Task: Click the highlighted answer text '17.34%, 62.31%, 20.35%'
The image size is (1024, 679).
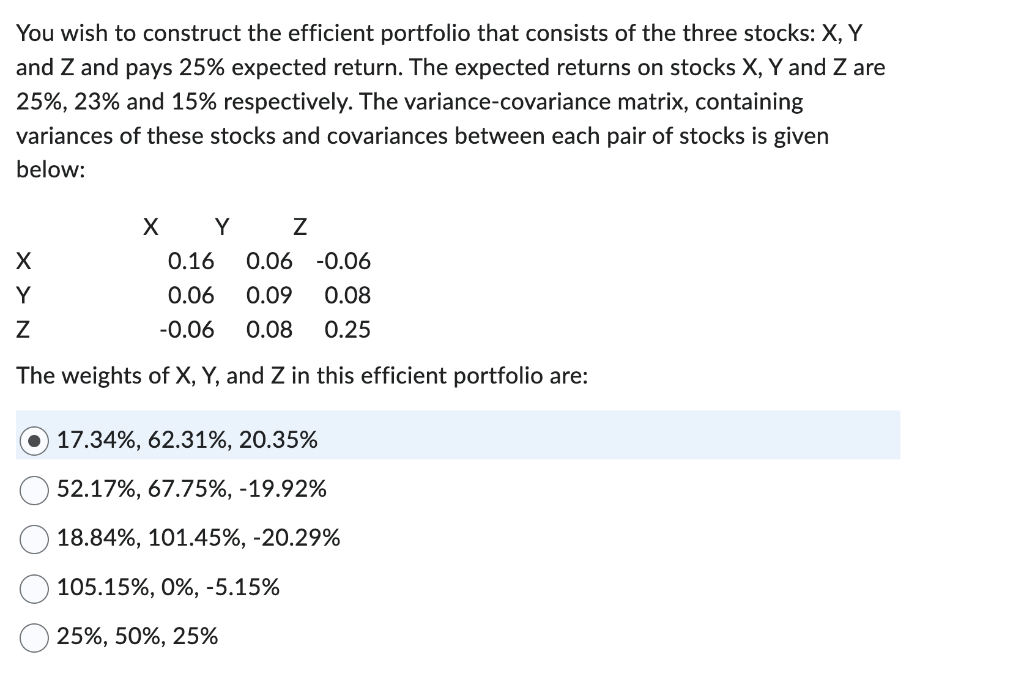Action: 187,440
